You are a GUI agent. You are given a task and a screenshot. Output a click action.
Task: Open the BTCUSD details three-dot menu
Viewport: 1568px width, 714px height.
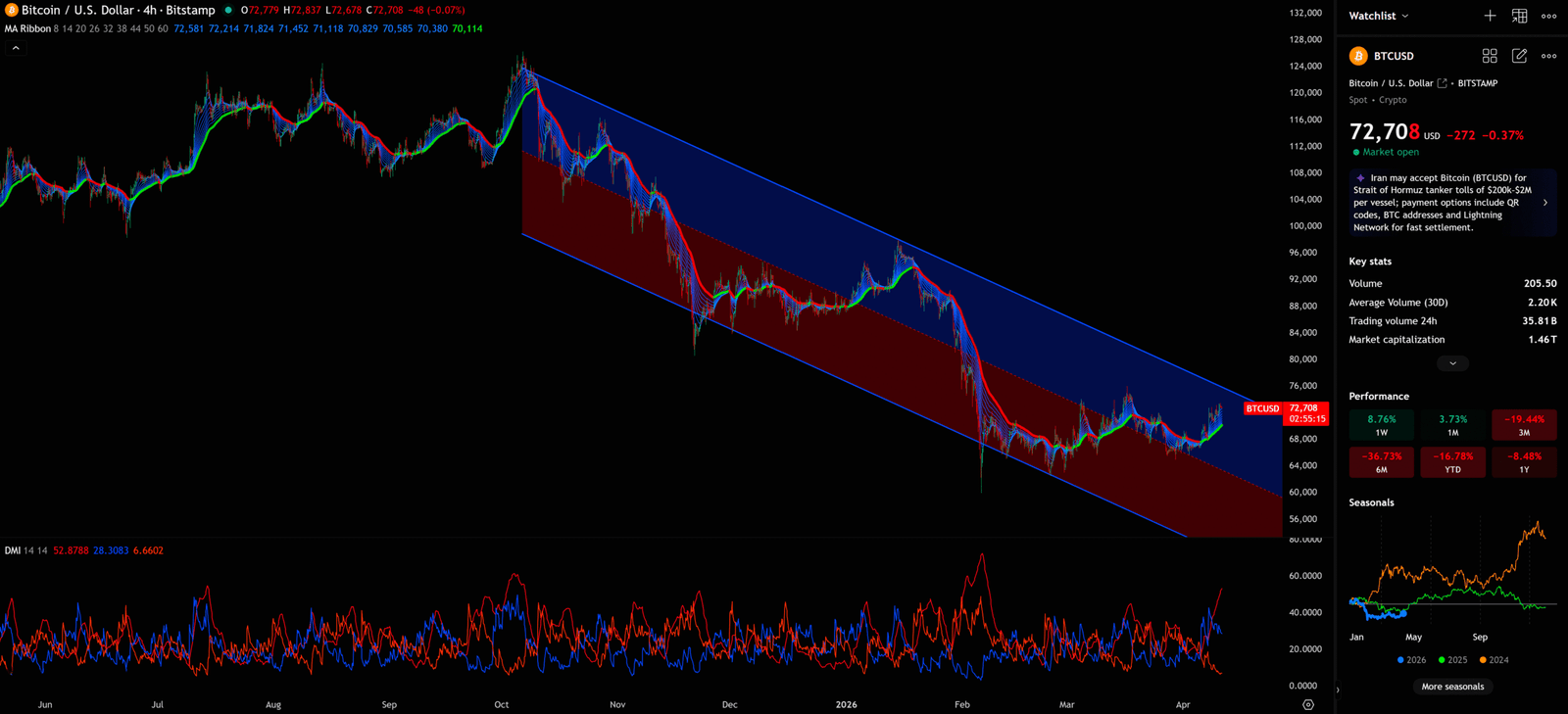(x=1548, y=56)
